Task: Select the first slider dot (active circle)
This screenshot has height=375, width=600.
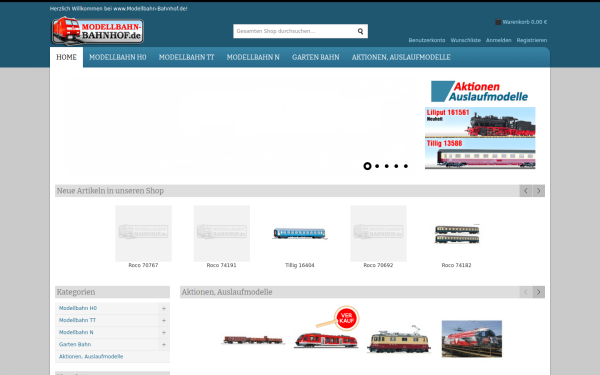Action: (x=367, y=166)
